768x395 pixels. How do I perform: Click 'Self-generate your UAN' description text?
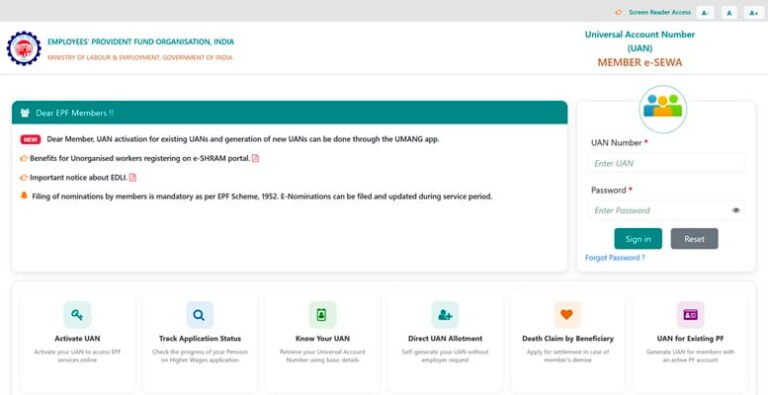click(445, 356)
